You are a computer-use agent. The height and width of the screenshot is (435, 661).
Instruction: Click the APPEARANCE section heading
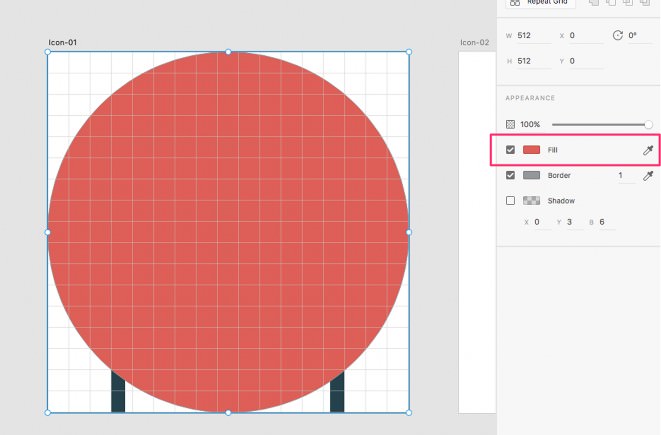pyautogui.click(x=530, y=98)
